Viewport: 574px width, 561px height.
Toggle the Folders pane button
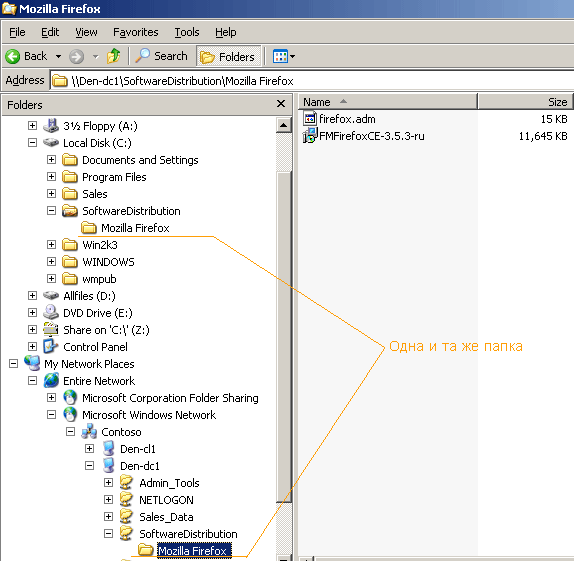coord(229,57)
